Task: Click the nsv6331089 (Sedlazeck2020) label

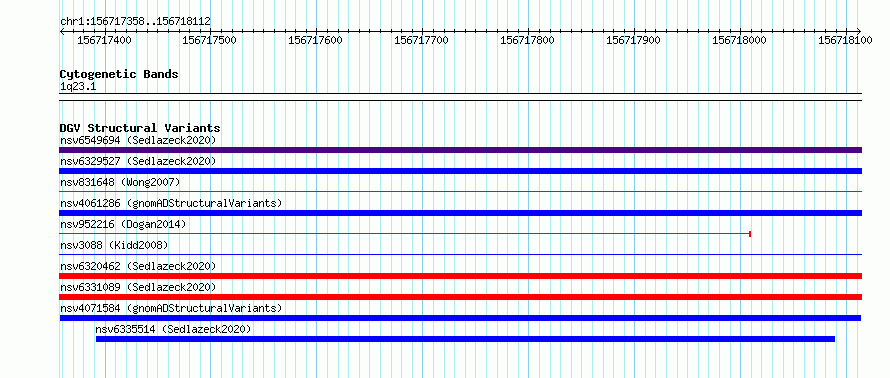Action: coord(138,287)
